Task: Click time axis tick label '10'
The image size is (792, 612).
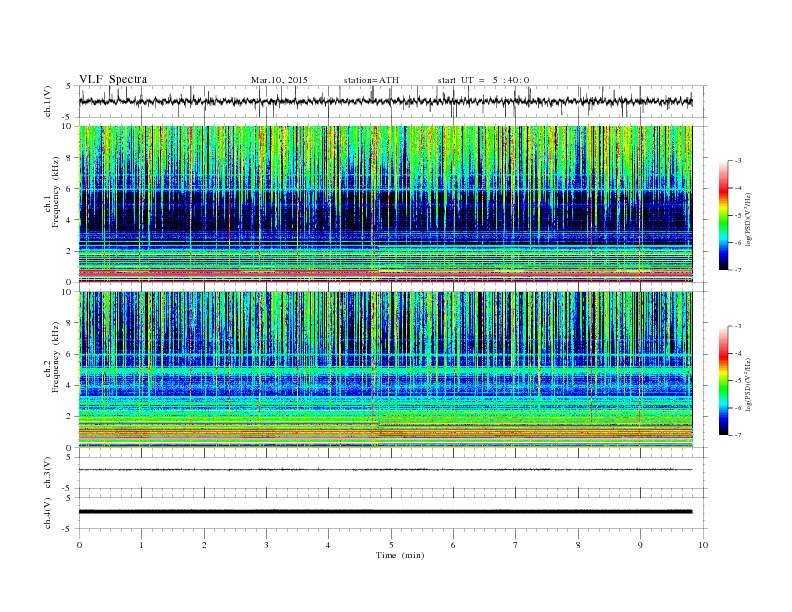Action: 703,545
